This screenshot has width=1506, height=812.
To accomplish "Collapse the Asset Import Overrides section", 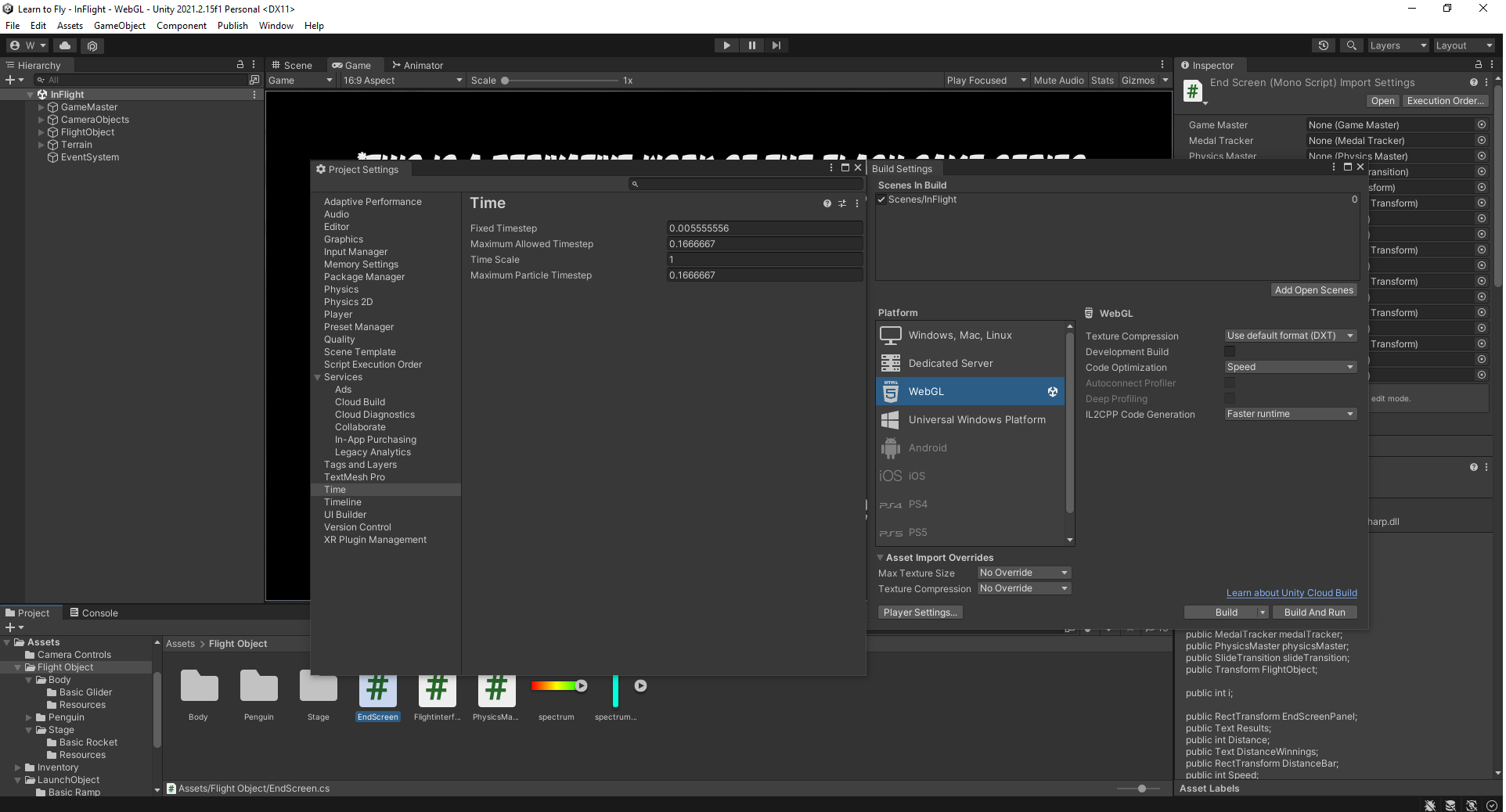I will (x=881, y=558).
